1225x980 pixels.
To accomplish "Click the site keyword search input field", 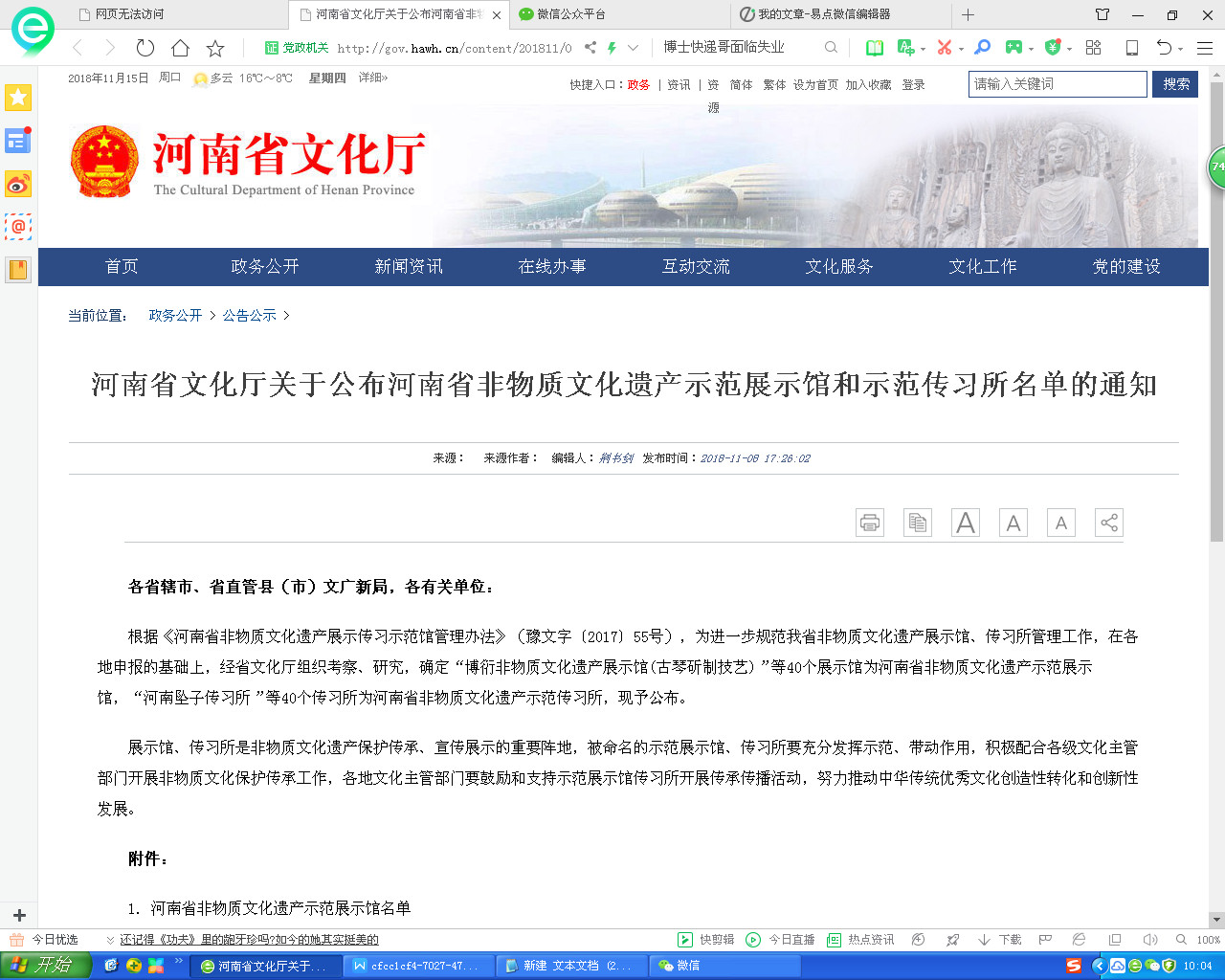I will (x=1057, y=84).
